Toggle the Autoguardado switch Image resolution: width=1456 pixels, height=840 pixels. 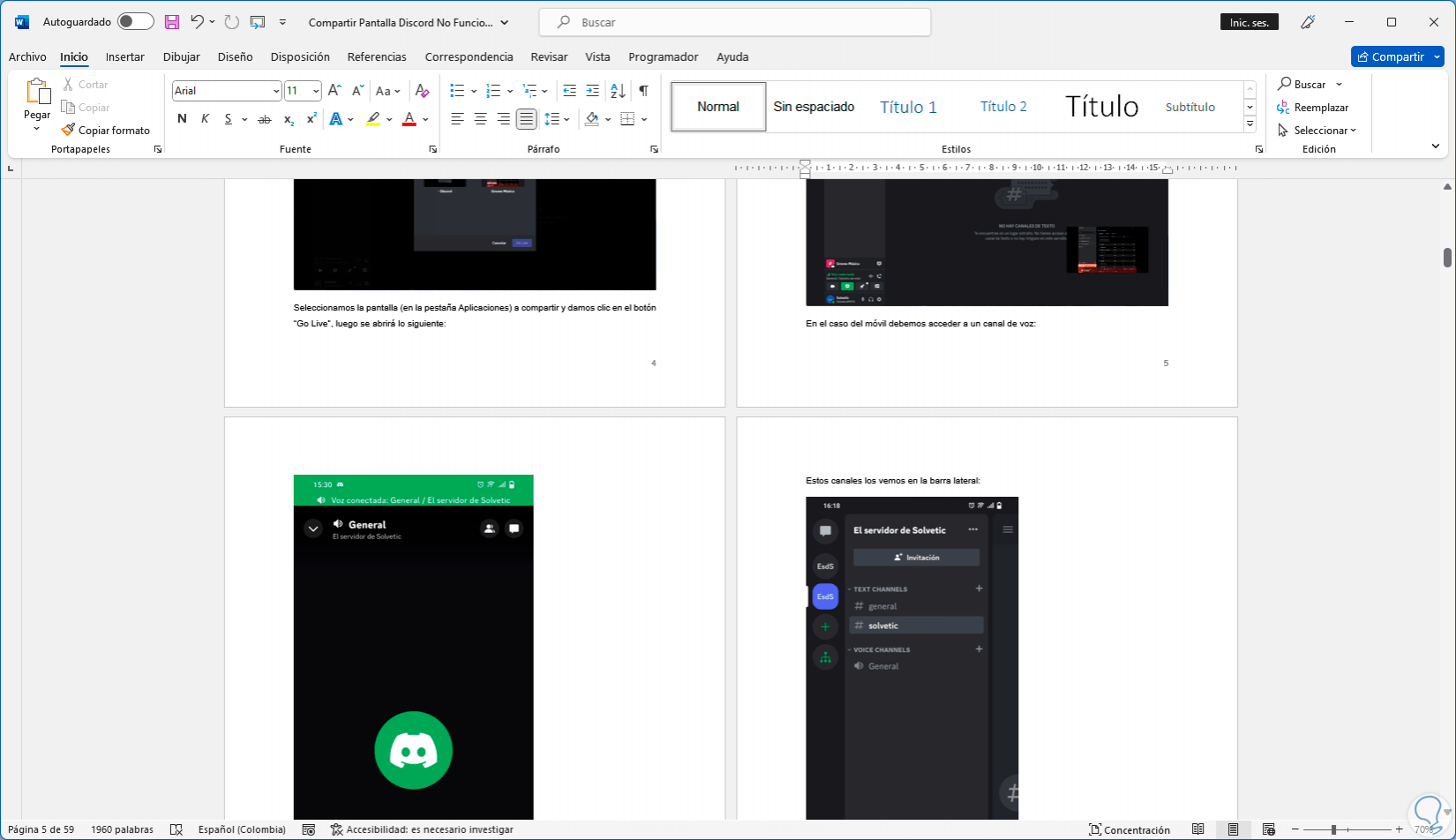135,22
